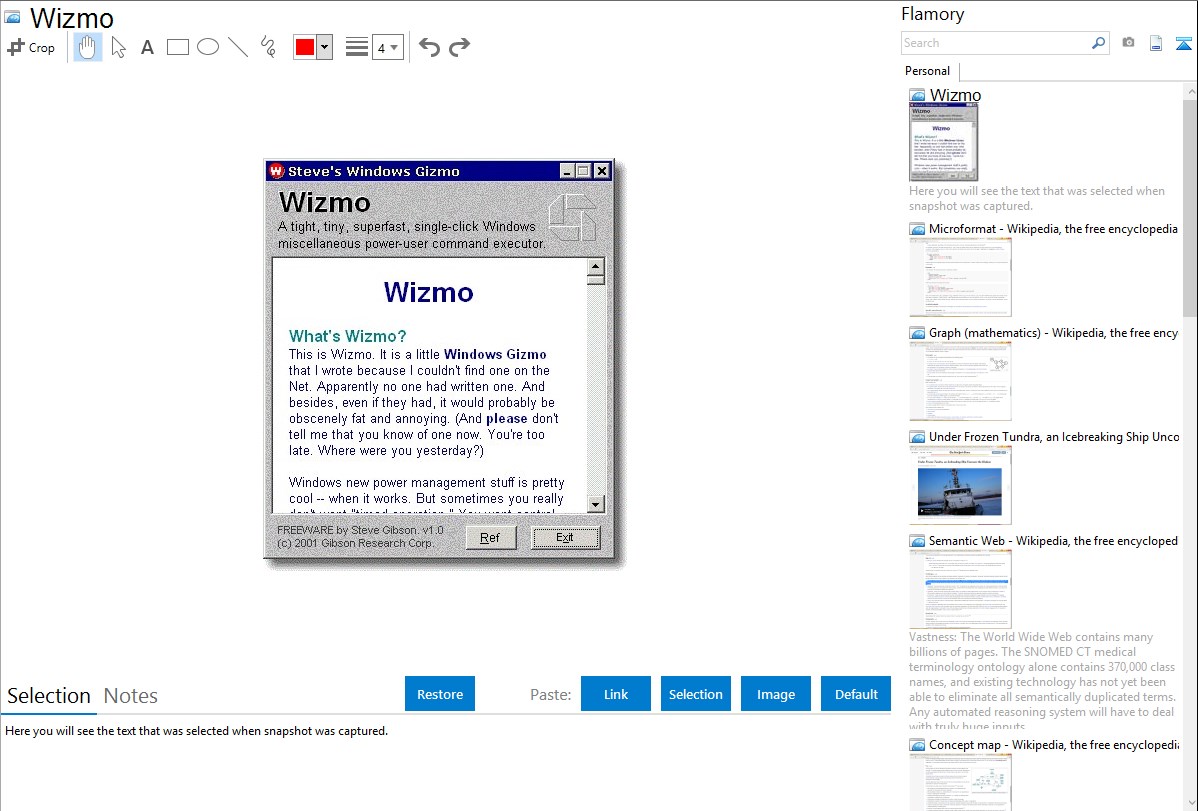The height and width of the screenshot is (811, 1198).
Task: Activate the hand pan tool
Action: point(88,47)
